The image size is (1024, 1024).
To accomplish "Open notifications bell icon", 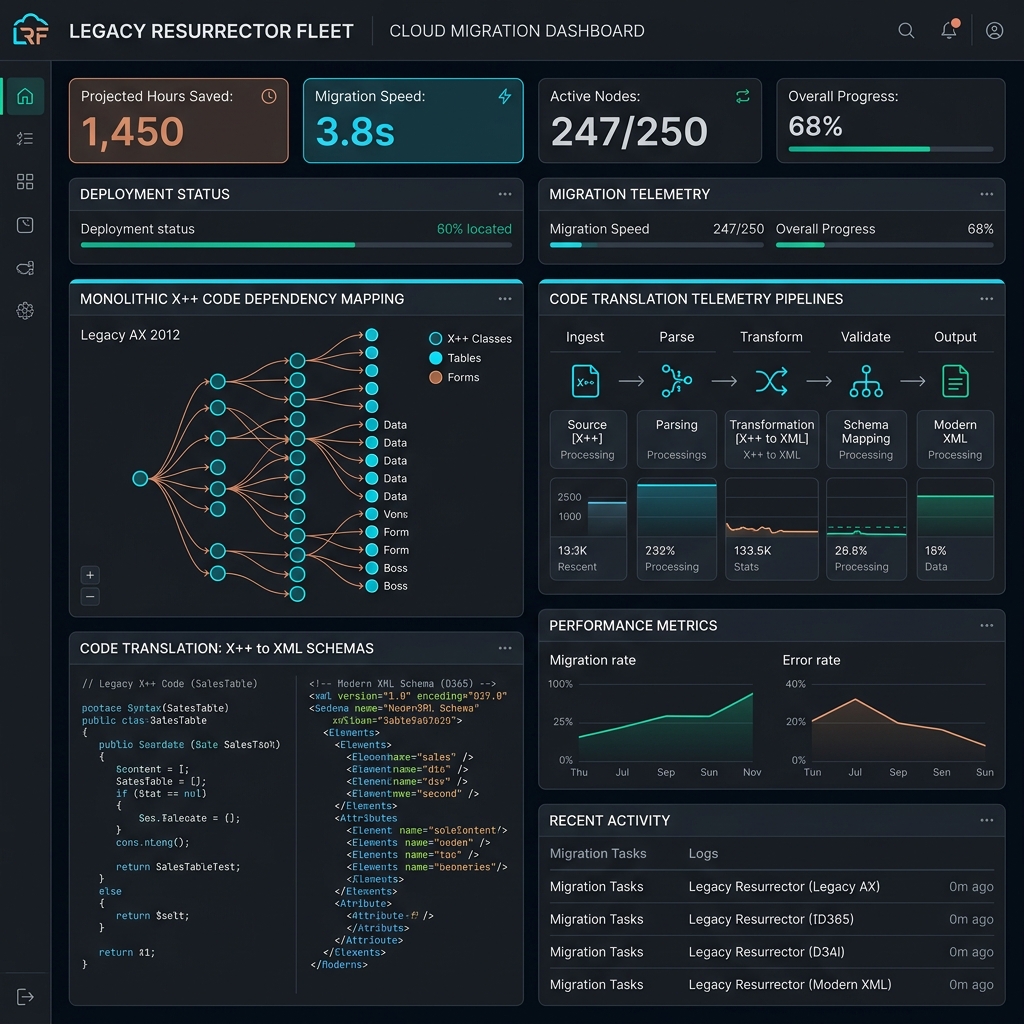I will pos(950,29).
